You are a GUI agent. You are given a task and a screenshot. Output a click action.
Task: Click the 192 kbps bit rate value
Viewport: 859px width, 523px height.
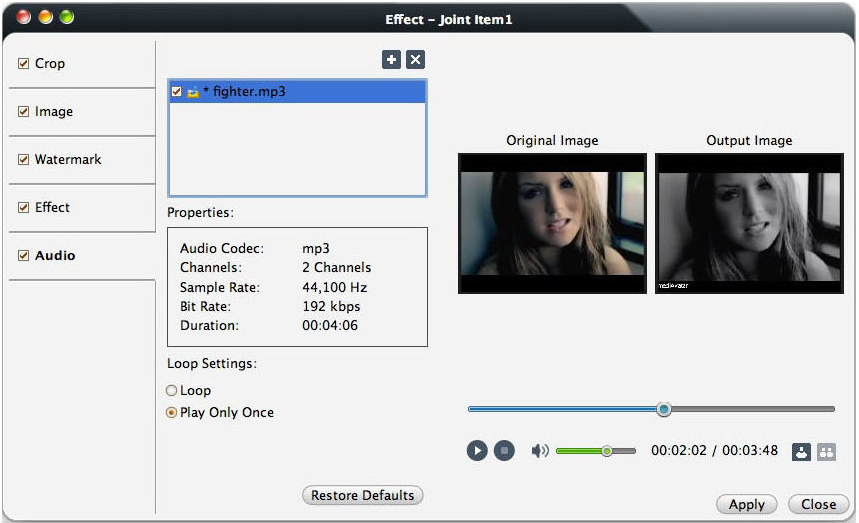point(331,307)
